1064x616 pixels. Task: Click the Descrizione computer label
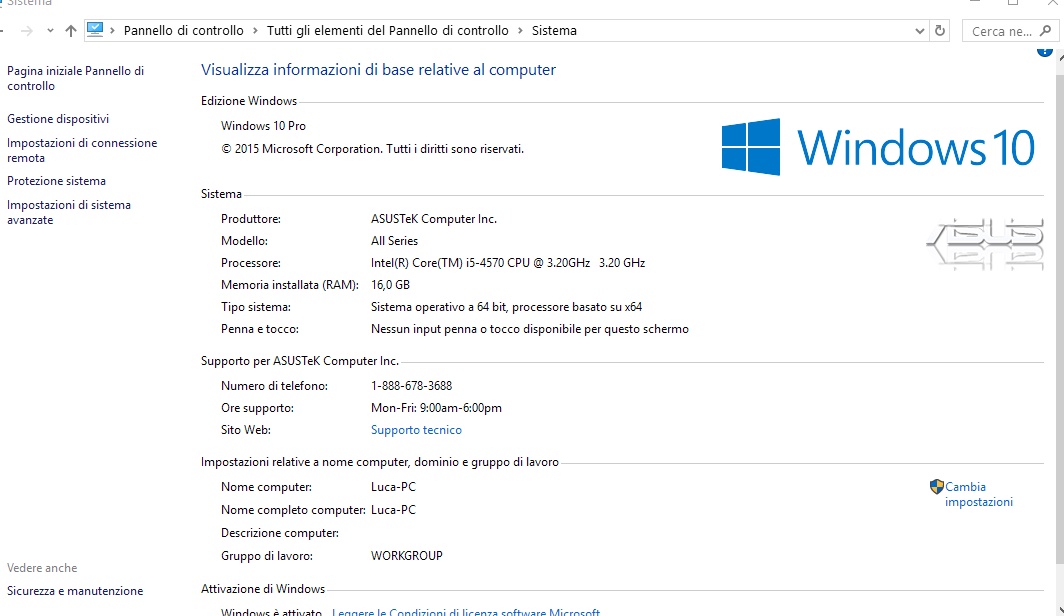(280, 533)
